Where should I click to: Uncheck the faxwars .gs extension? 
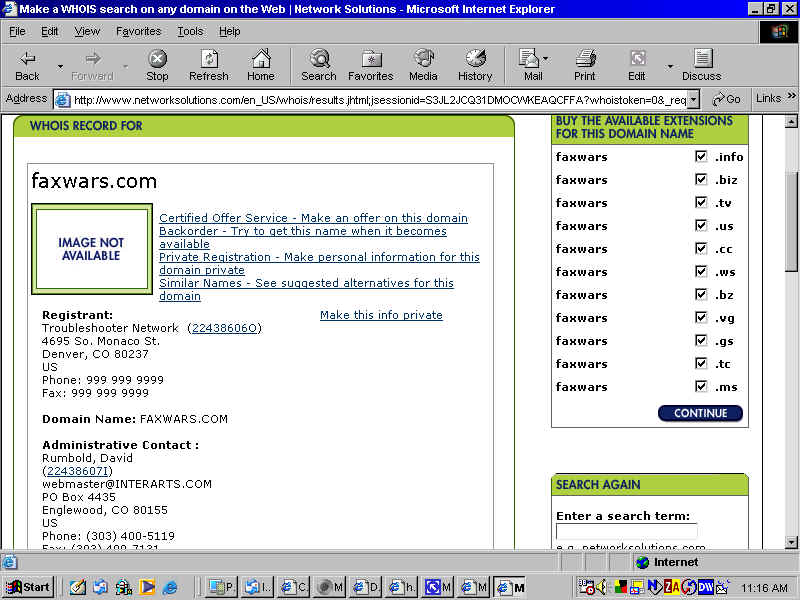(701, 340)
